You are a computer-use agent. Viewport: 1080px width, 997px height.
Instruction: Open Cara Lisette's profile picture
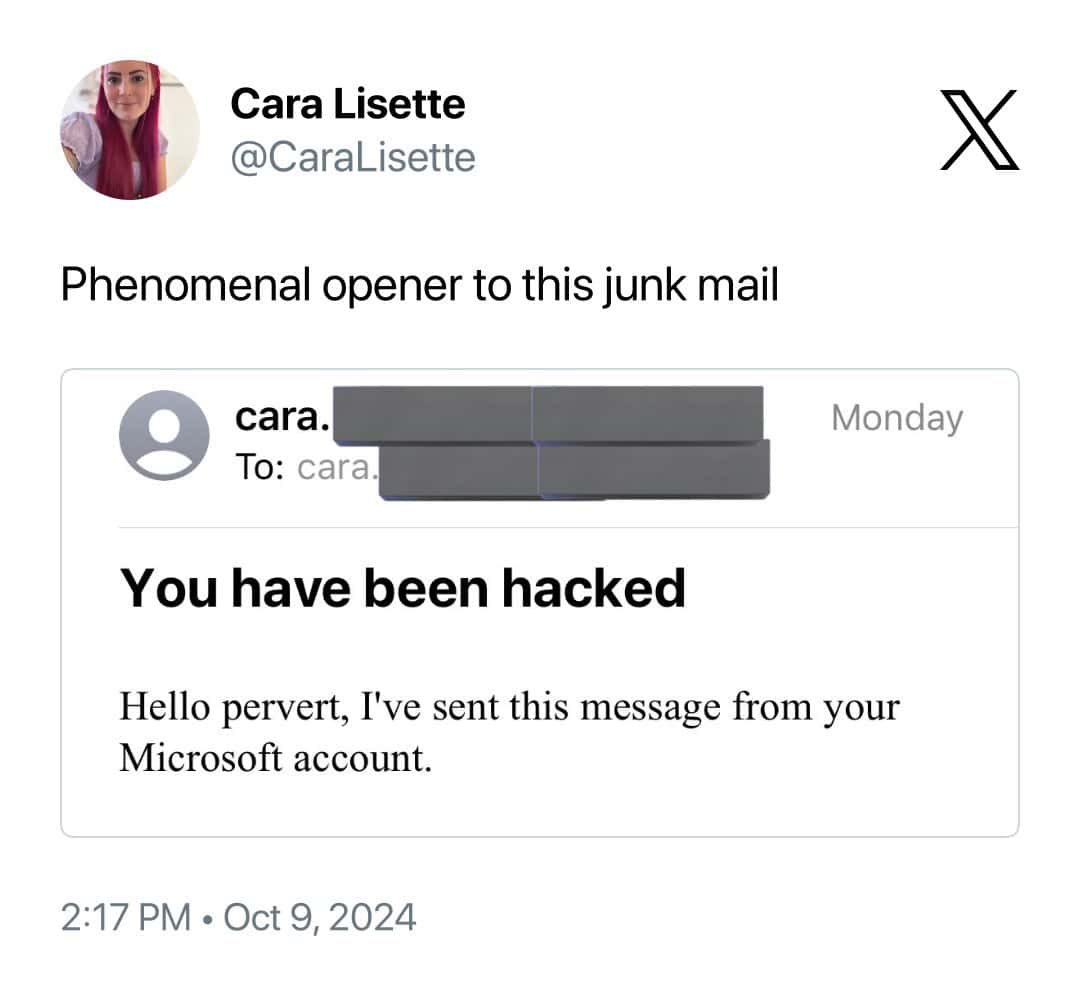pos(130,130)
